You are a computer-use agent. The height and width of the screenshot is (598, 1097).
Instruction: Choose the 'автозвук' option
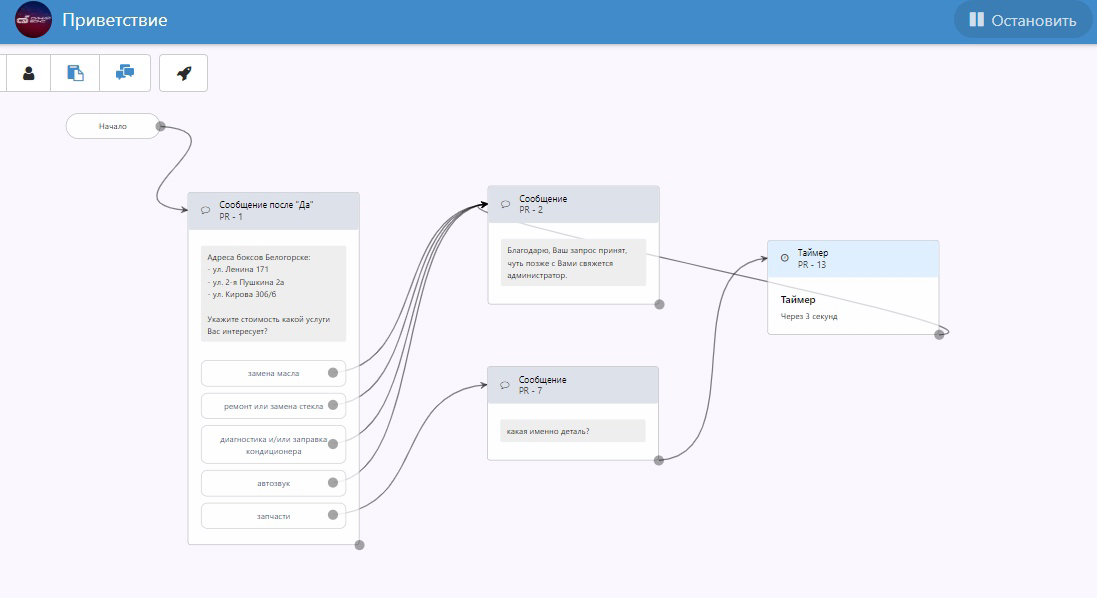pyautogui.click(x=274, y=483)
